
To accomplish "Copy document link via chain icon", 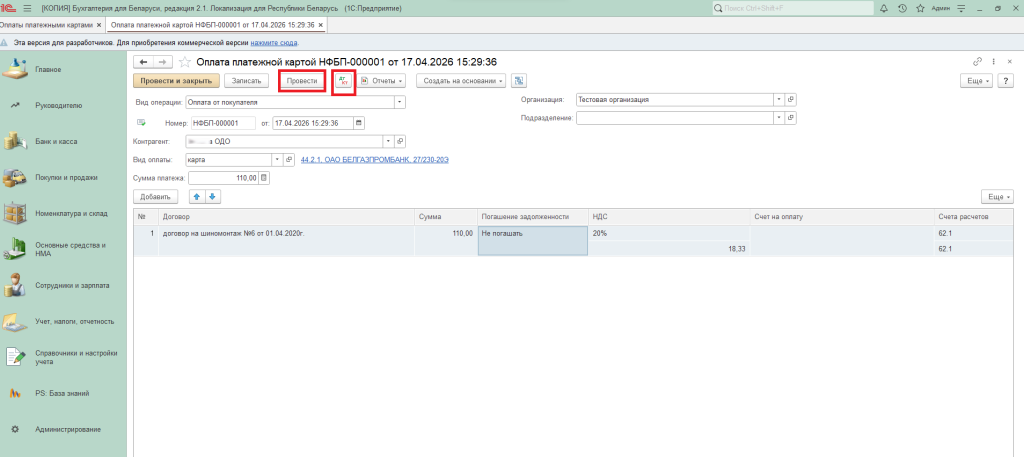I will [977, 62].
